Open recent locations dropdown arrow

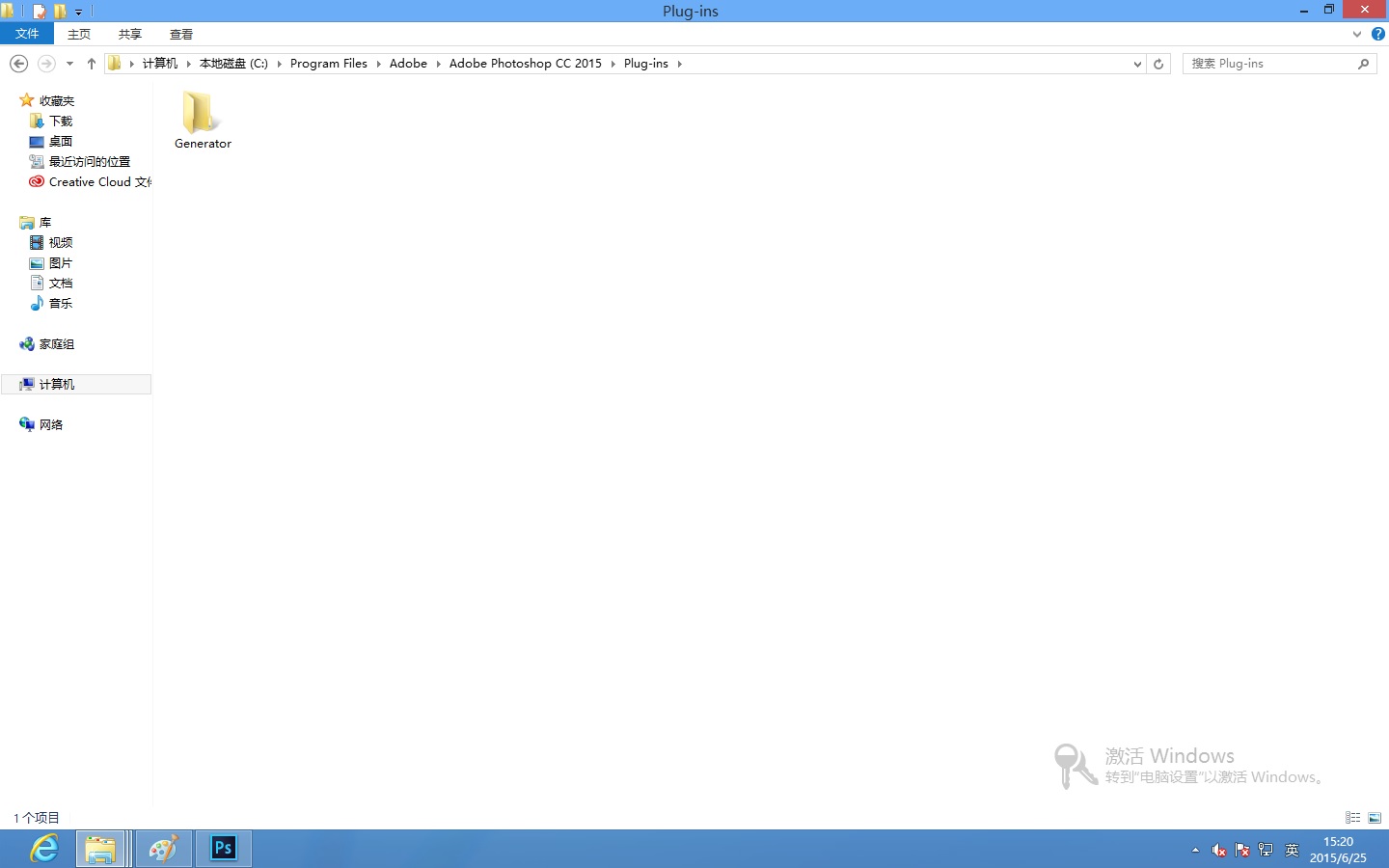pyautogui.click(x=69, y=64)
